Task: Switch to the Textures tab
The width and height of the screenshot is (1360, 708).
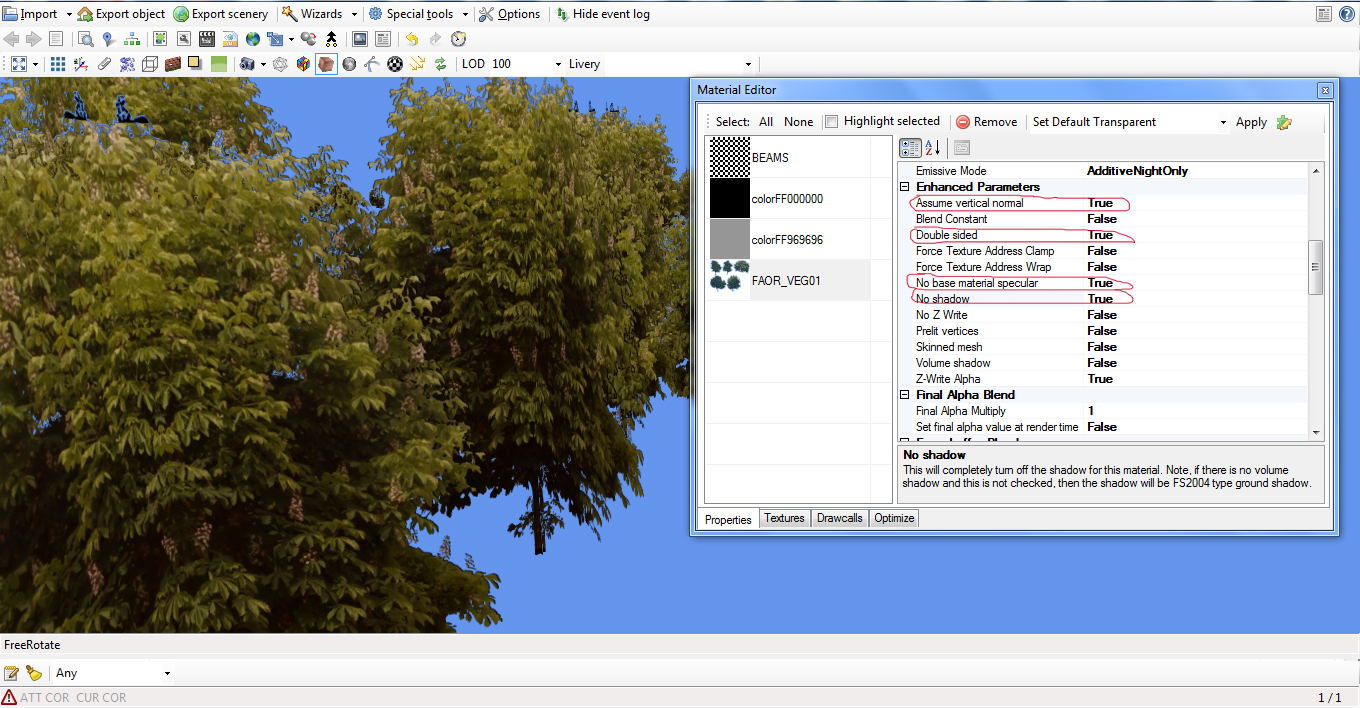Action: (784, 518)
